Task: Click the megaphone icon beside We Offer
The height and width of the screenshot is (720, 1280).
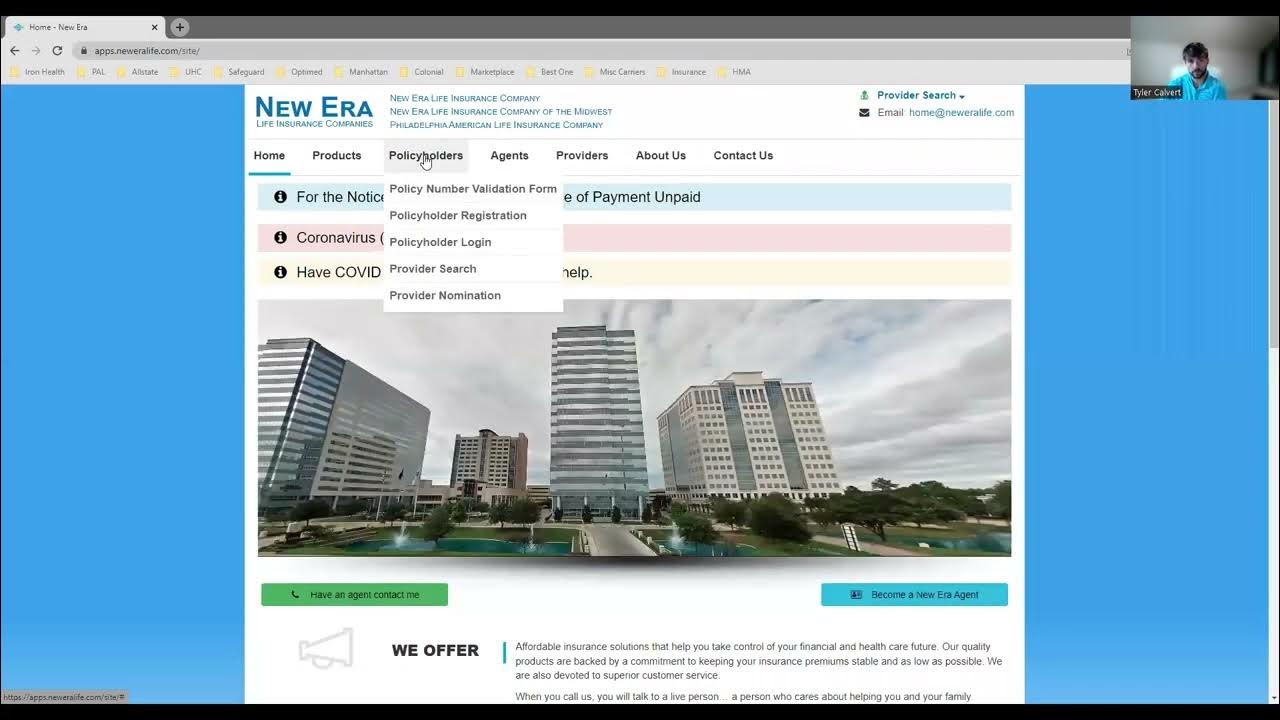Action: coord(326,649)
